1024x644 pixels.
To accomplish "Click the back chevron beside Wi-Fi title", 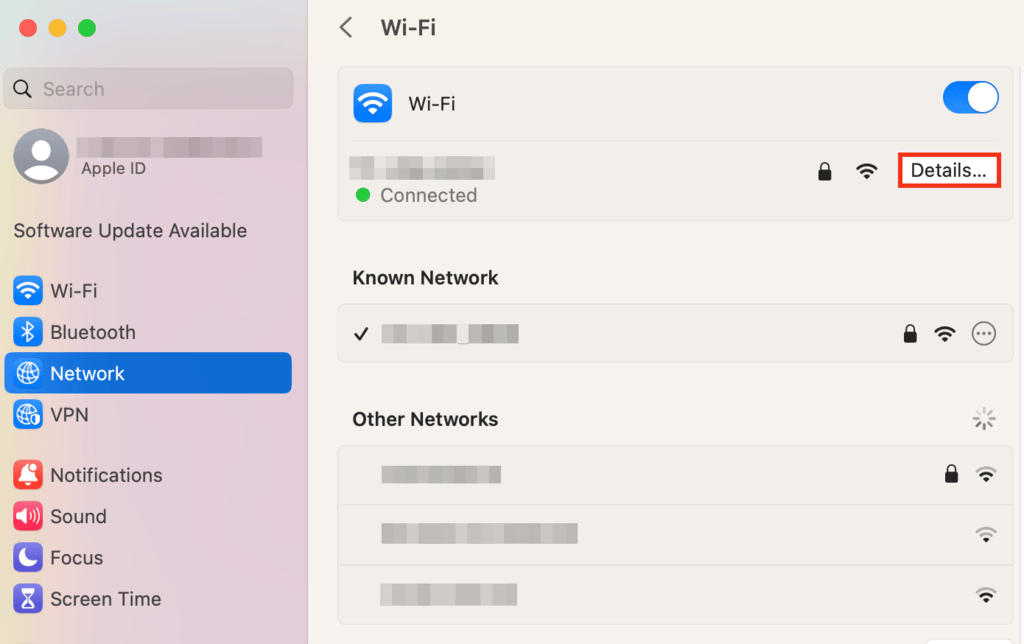I will pyautogui.click(x=346, y=27).
